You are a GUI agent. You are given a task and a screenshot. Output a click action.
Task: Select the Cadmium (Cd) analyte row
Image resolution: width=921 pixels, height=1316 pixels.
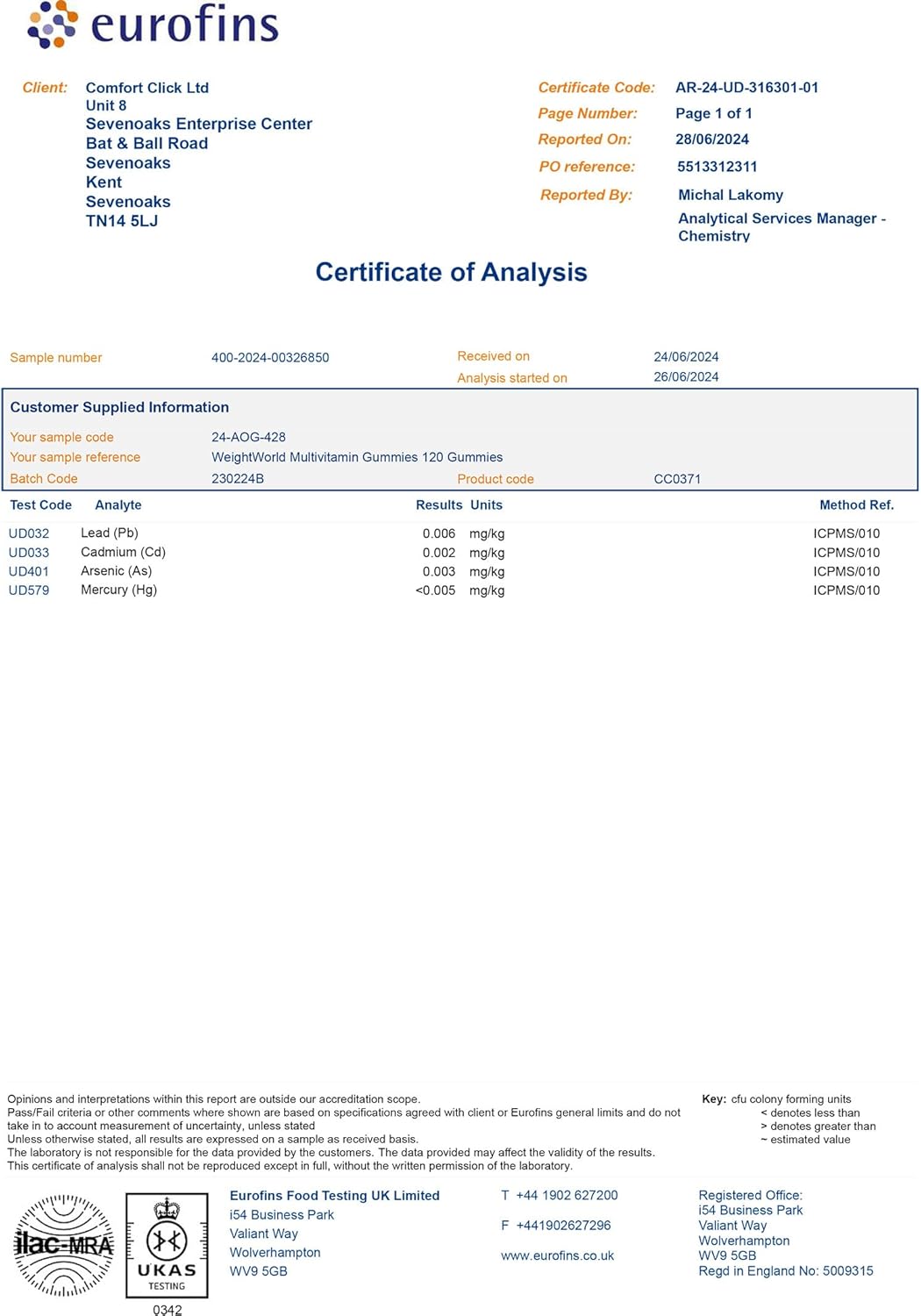click(x=123, y=552)
